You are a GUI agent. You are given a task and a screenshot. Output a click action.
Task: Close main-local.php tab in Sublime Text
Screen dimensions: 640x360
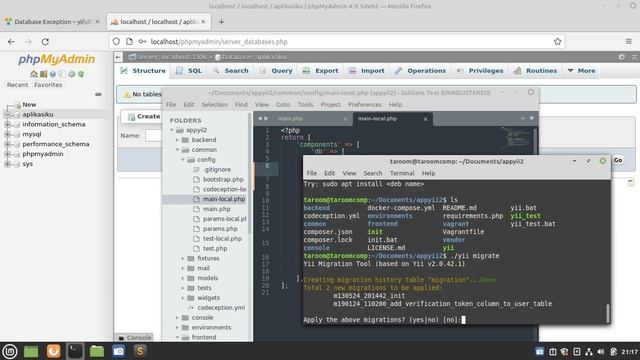(426, 119)
